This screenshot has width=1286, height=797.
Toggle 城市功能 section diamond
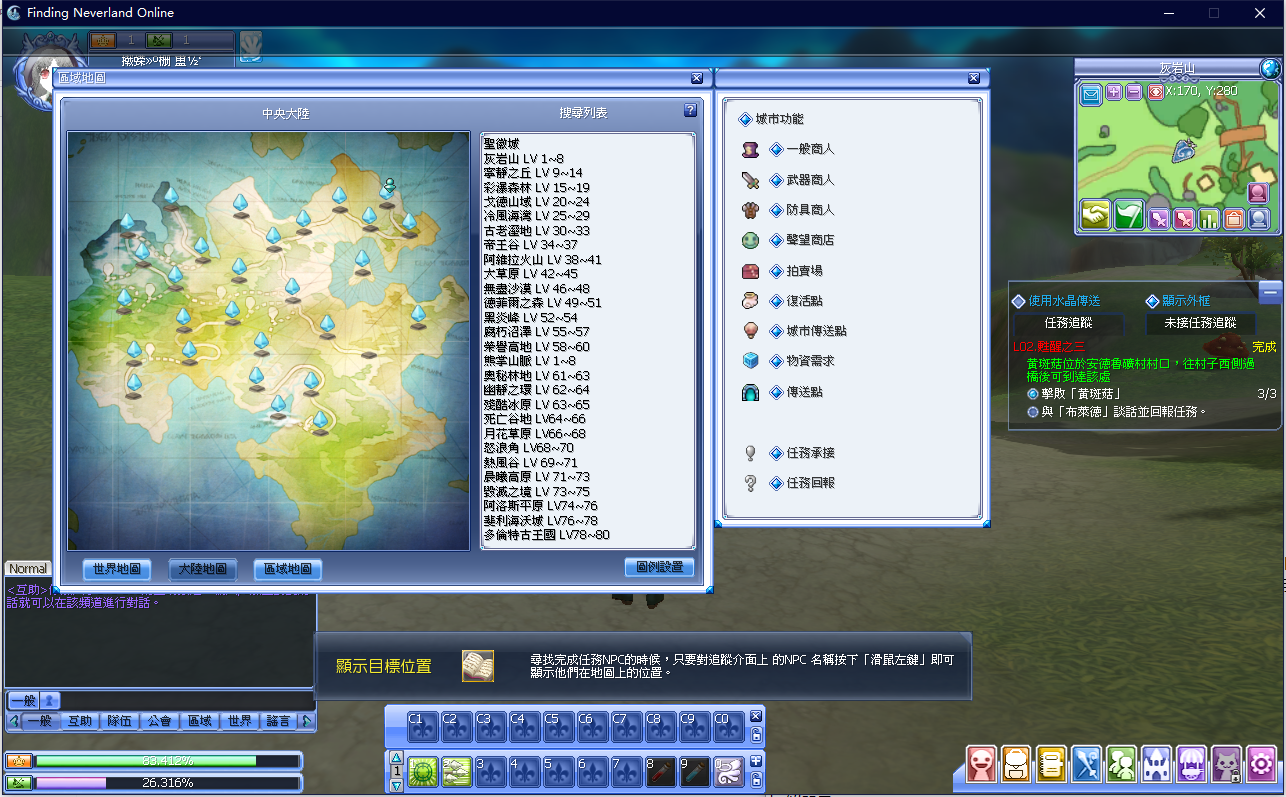744,119
